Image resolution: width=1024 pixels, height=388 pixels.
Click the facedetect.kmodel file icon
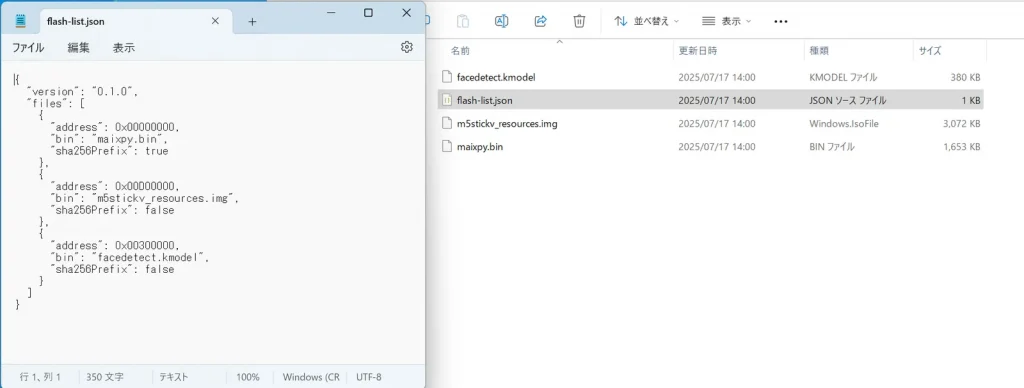point(447,76)
